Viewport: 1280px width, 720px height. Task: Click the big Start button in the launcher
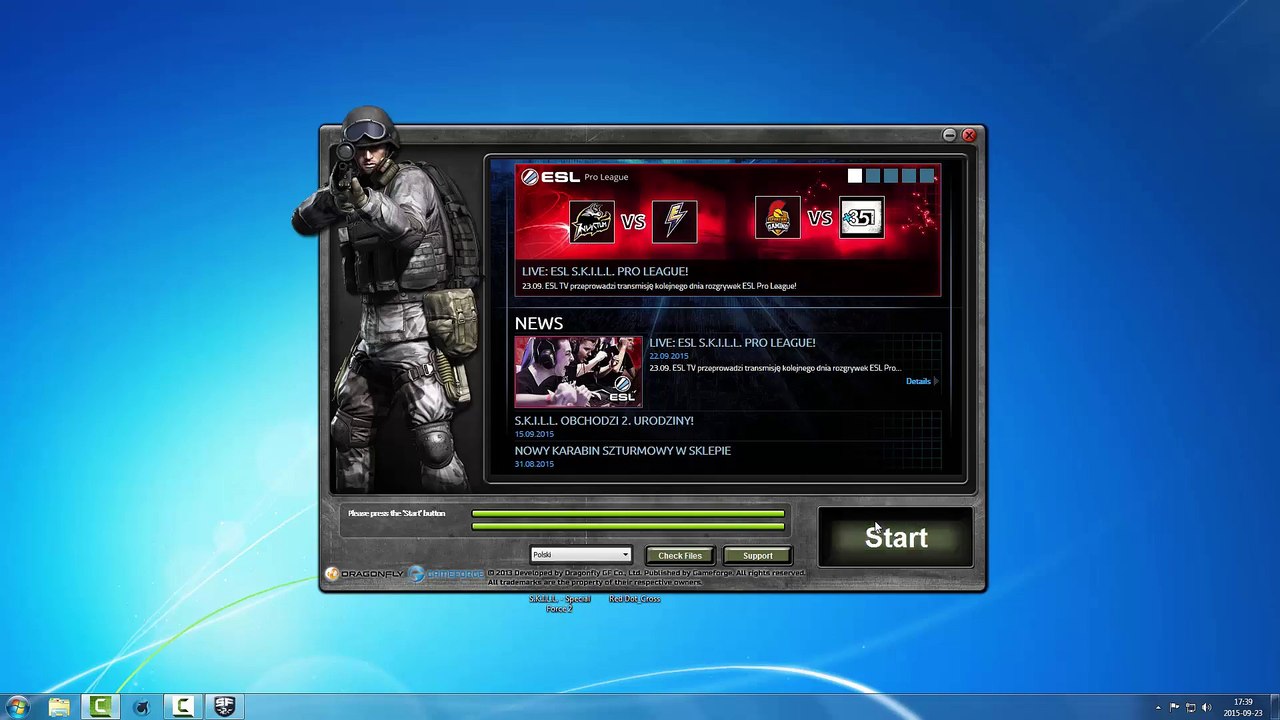(895, 537)
